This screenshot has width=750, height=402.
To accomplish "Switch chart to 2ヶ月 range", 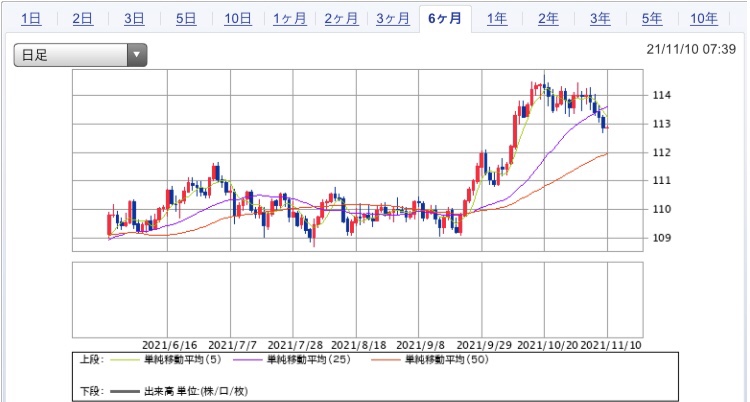I will coord(342,19).
